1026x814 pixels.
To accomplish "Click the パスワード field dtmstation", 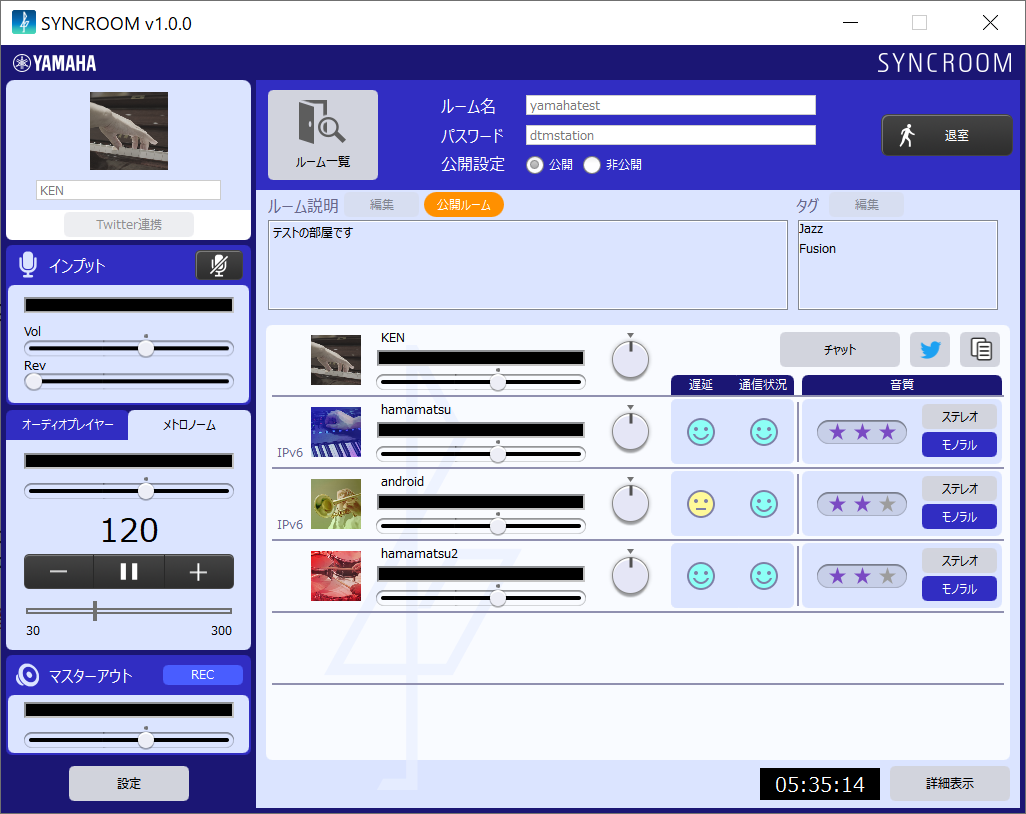I will tap(671, 135).
